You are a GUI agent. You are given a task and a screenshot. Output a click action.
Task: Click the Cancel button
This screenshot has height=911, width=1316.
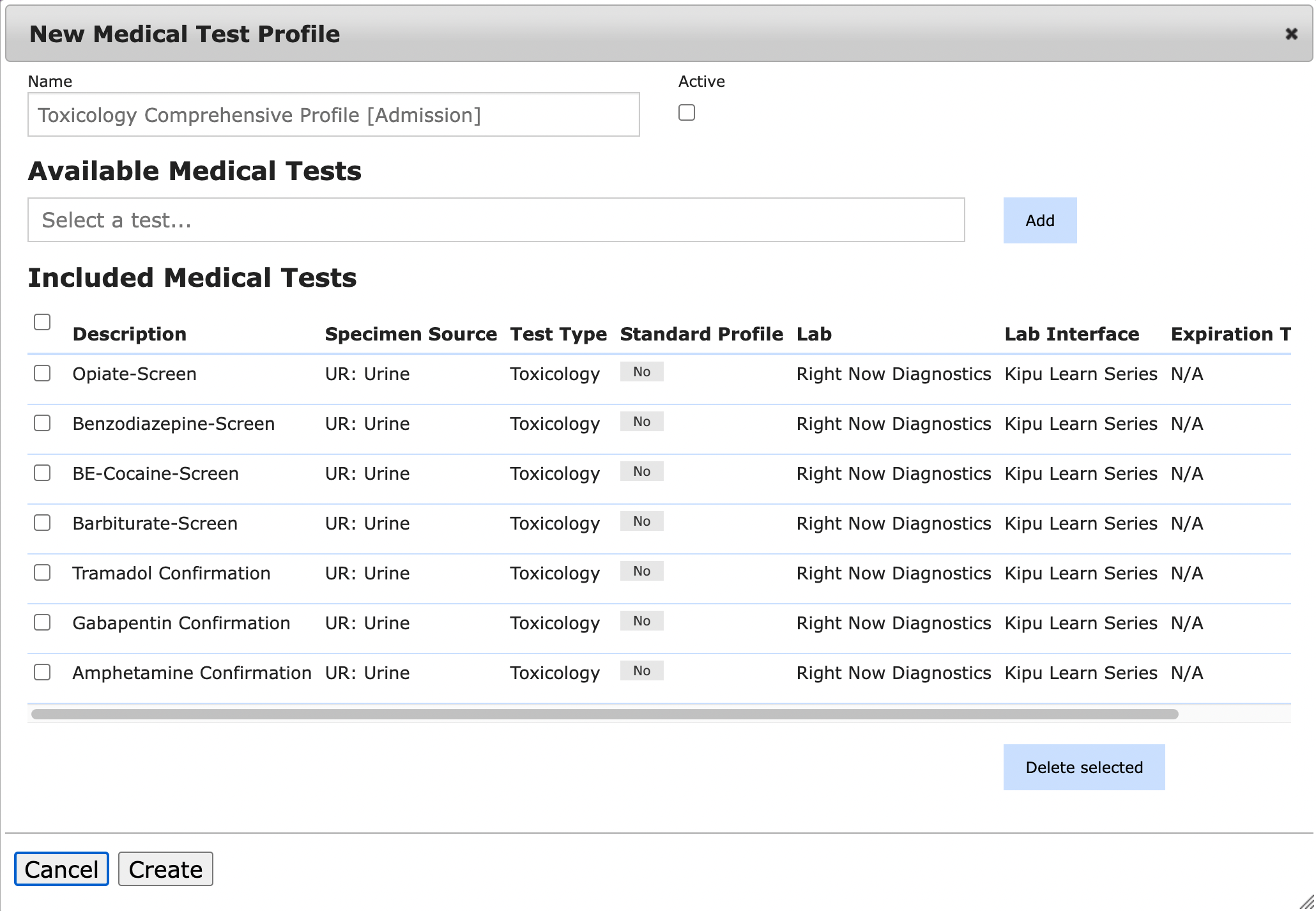(x=61, y=869)
